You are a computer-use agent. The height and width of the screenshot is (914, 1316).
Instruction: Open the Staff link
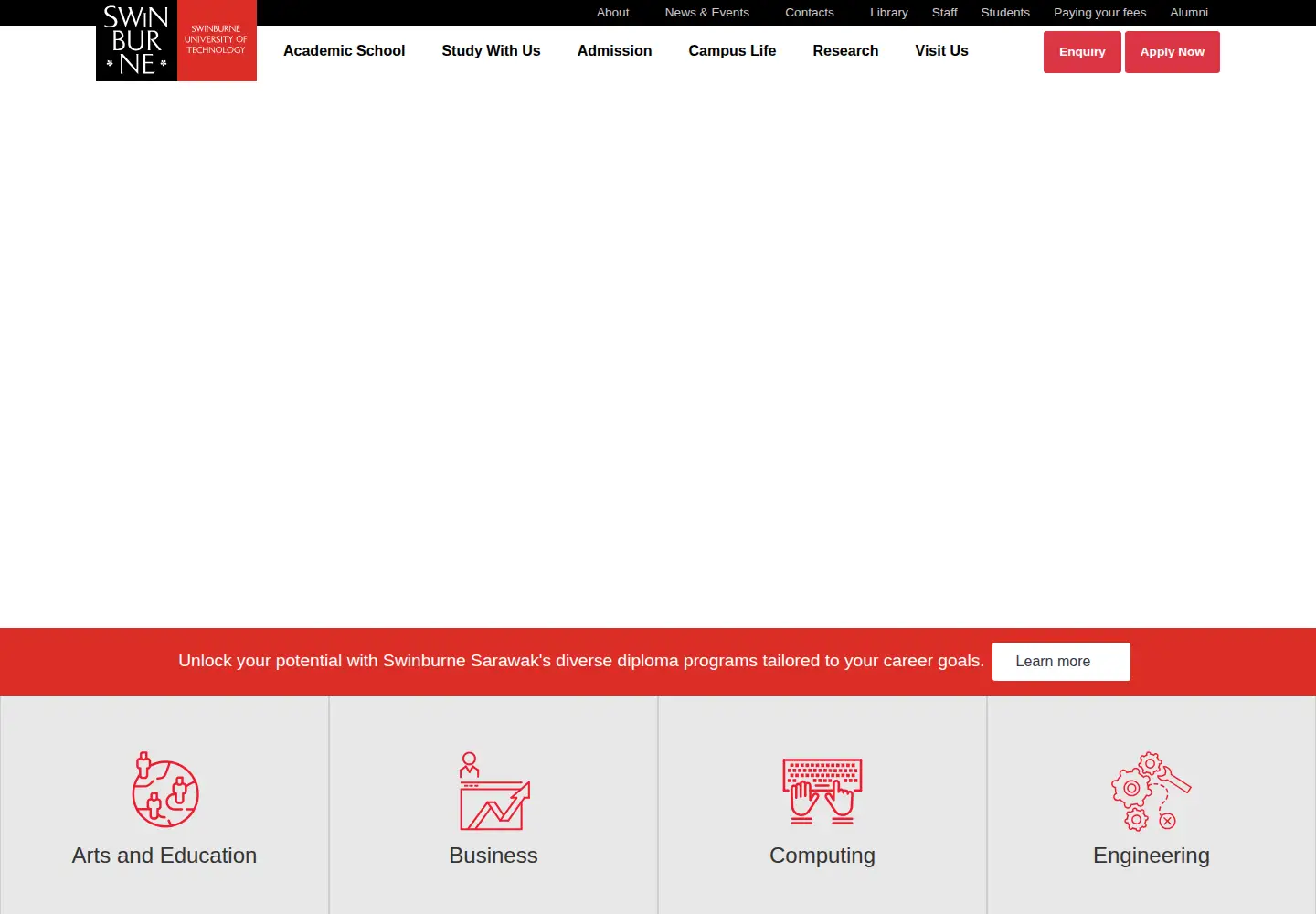click(x=945, y=13)
